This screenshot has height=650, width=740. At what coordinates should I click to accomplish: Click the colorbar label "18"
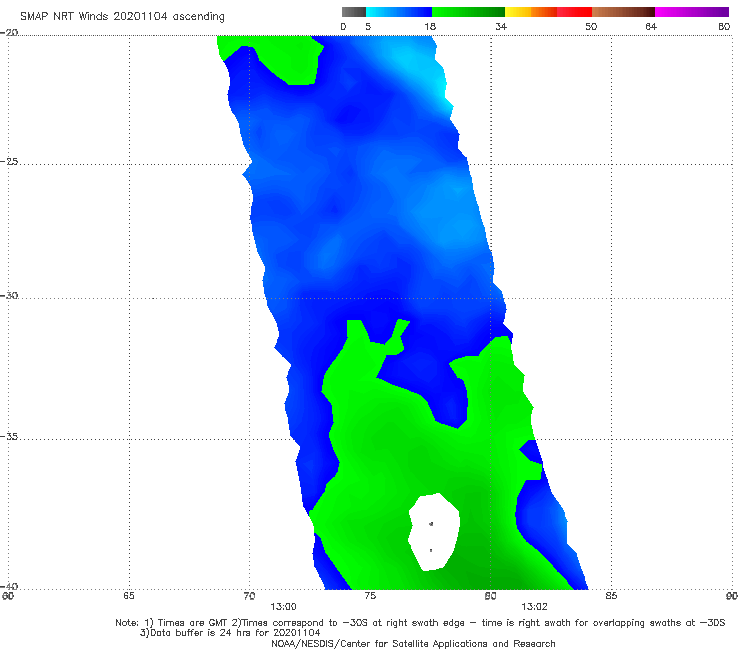point(430,26)
